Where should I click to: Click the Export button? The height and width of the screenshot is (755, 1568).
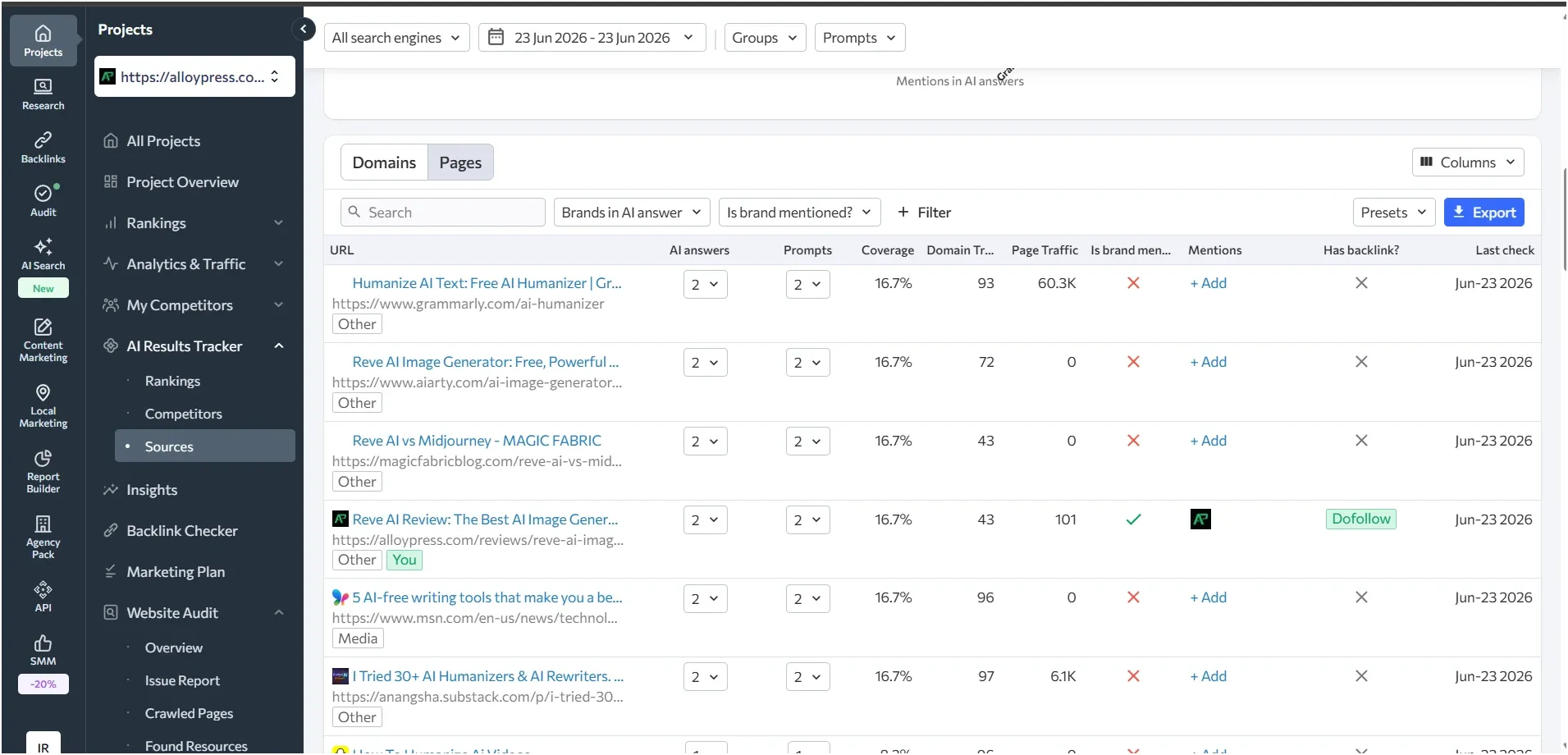[x=1483, y=213]
